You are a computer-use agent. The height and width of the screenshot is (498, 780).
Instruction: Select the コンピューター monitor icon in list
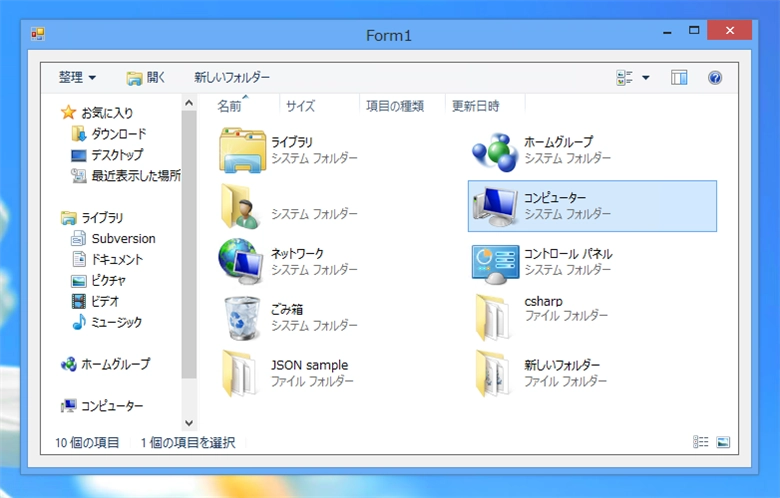pyautogui.click(x=495, y=206)
